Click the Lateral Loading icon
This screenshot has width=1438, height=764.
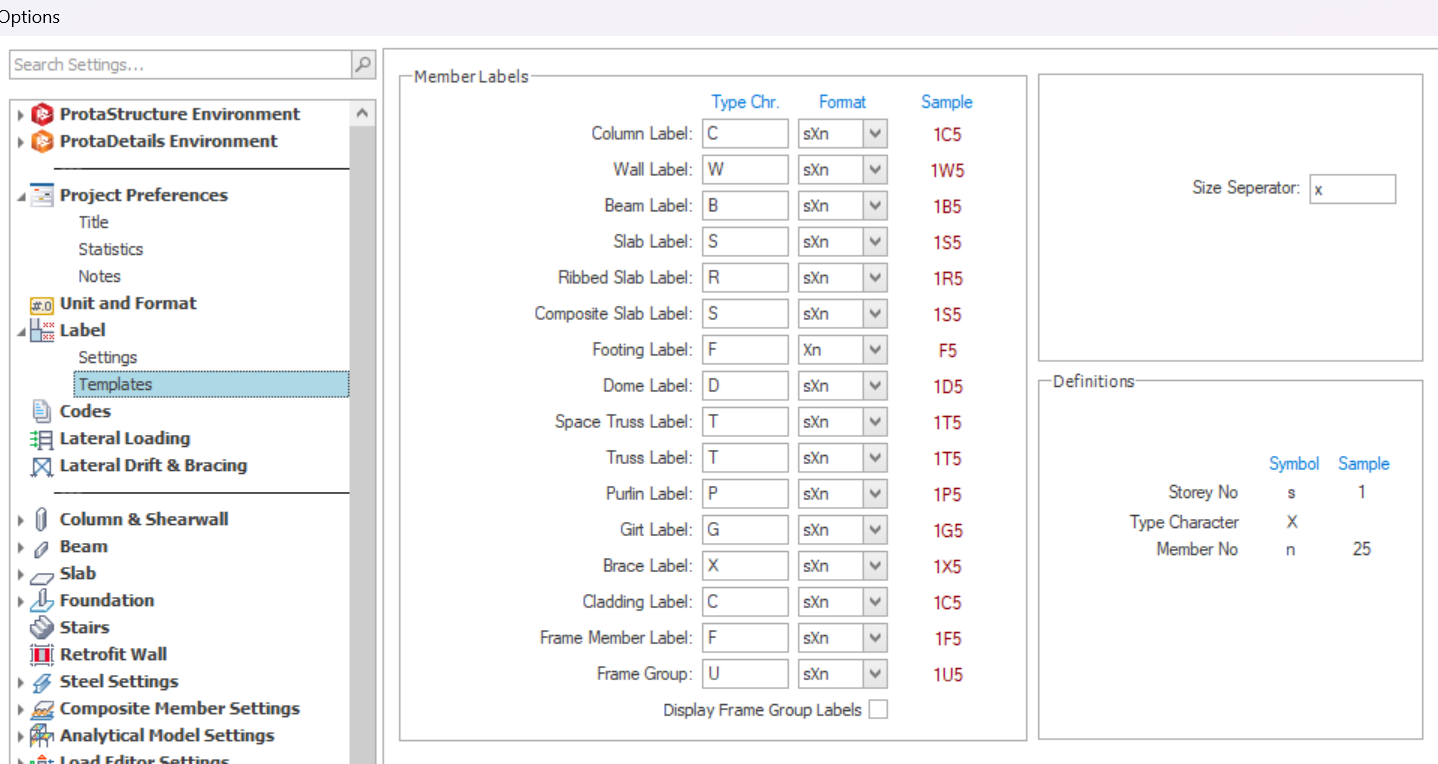point(41,439)
